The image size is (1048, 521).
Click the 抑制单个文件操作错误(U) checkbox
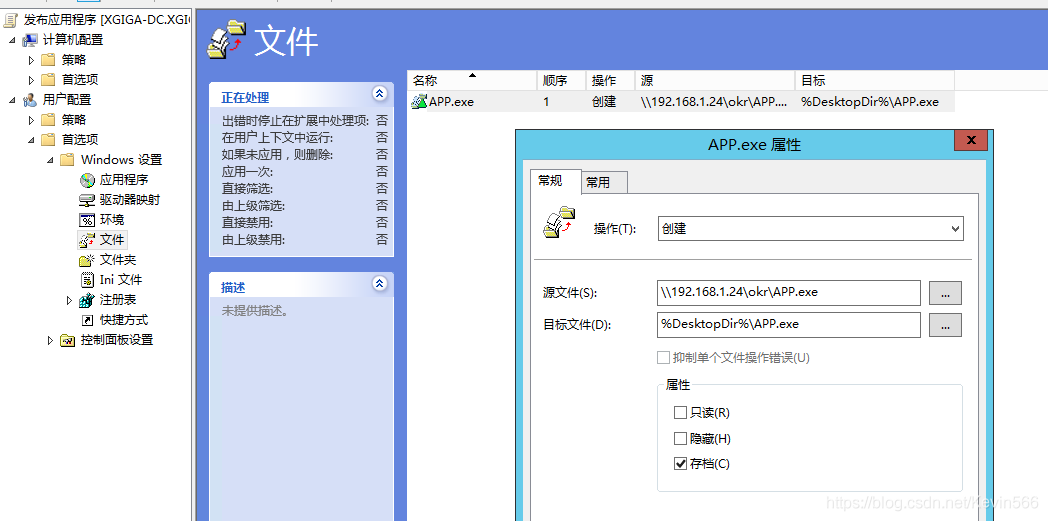(663, 357)
